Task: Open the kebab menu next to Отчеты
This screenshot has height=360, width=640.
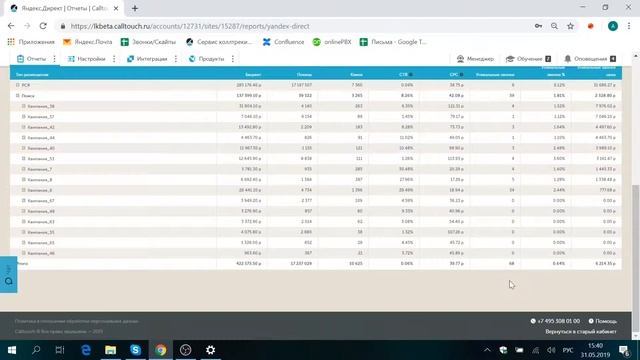Action: 54,59
